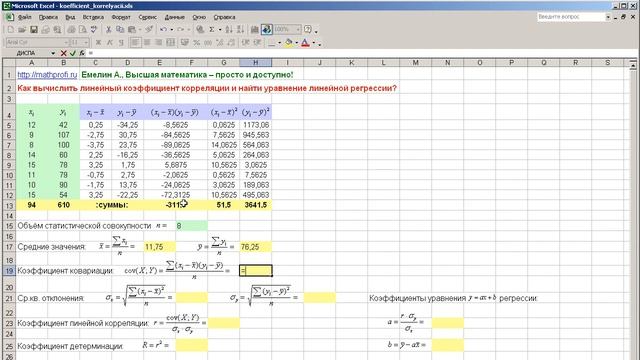Toggle Bold formatting
640x360 pixels.
[x=98, y=42]
